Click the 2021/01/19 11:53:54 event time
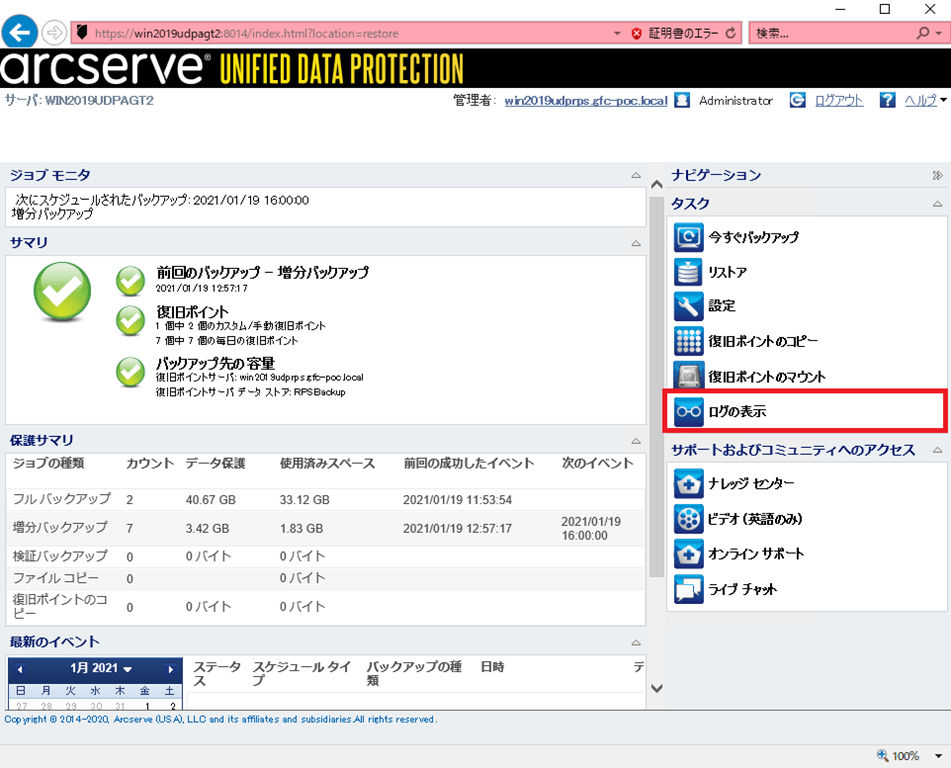This screenshot has height=768, width=951. point(457,500)
